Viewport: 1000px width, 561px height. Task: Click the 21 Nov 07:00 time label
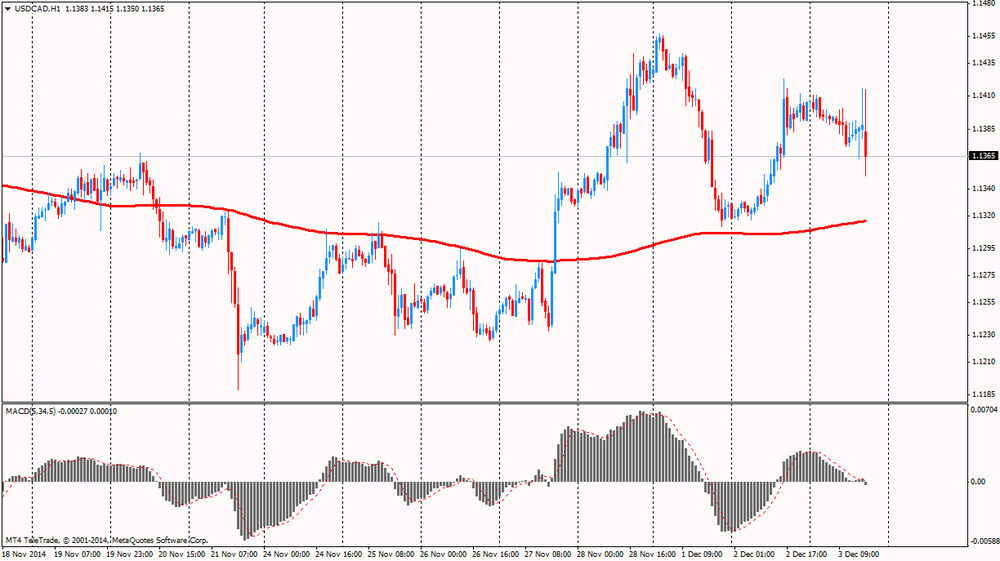234,555
